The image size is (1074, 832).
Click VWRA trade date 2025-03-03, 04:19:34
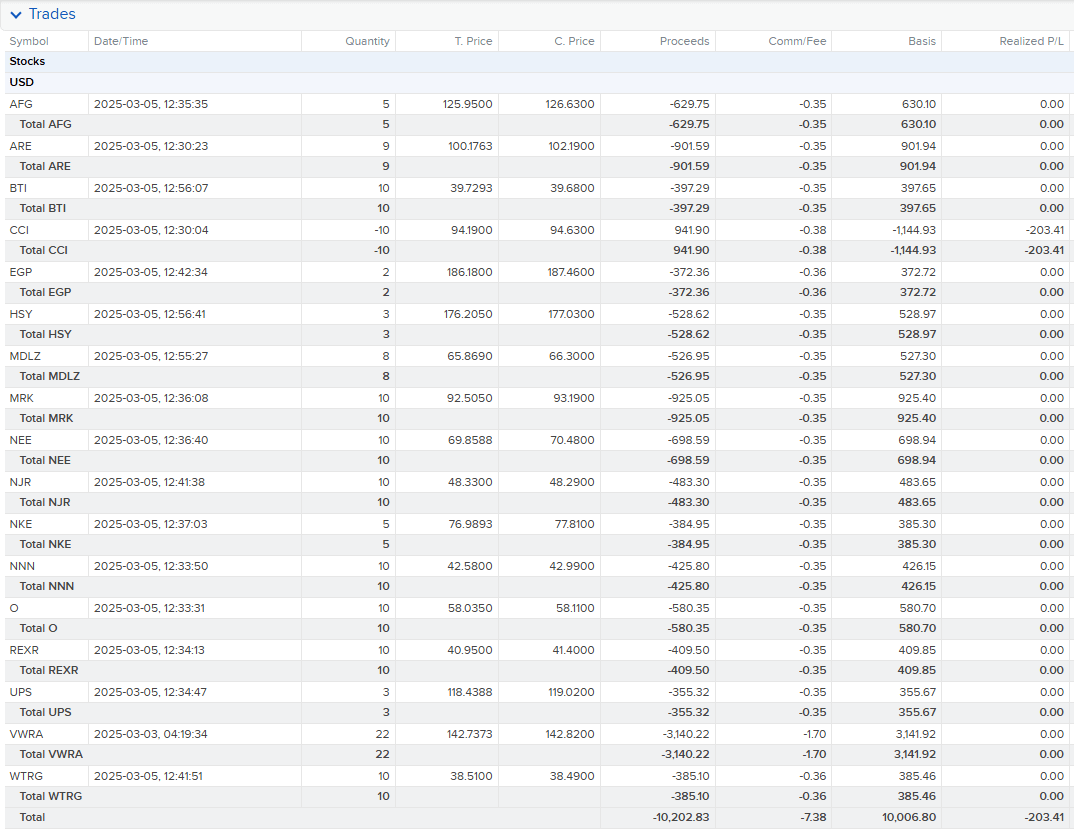[151, 734]
